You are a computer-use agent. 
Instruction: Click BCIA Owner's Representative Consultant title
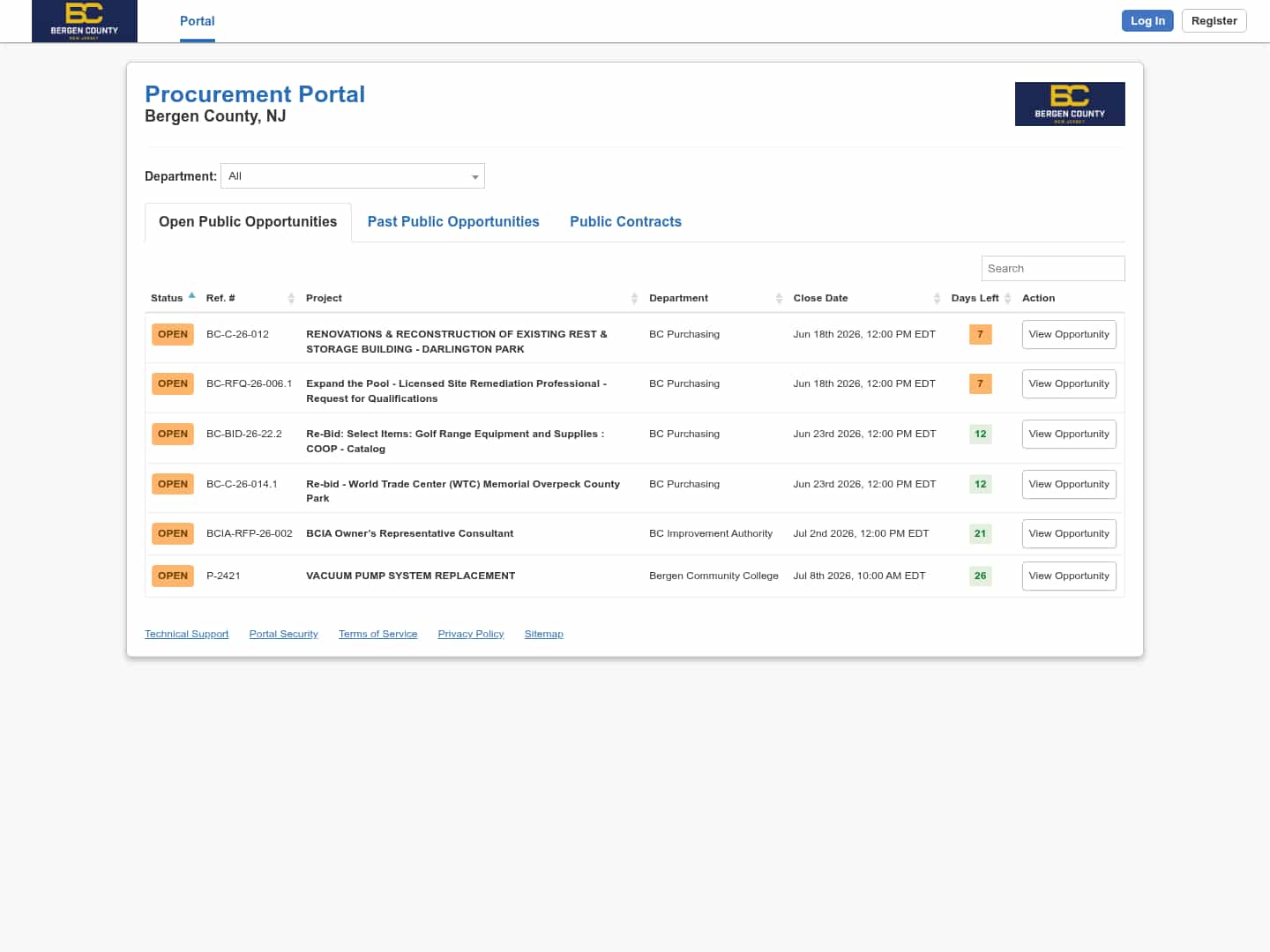(x=409, y=534)
